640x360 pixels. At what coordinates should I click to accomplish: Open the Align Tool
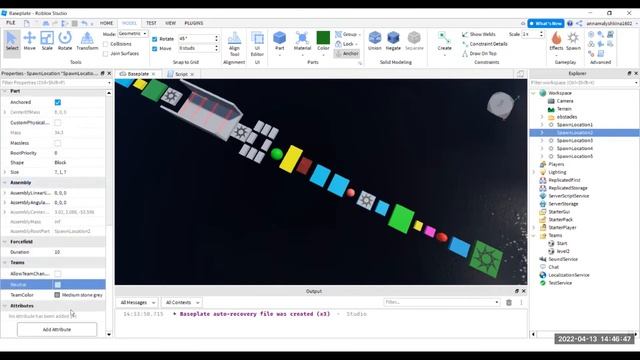pos(234,44)
